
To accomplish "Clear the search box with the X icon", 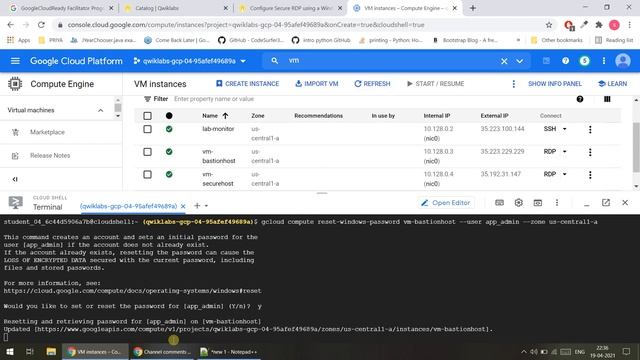I will [x=504, y=61].
